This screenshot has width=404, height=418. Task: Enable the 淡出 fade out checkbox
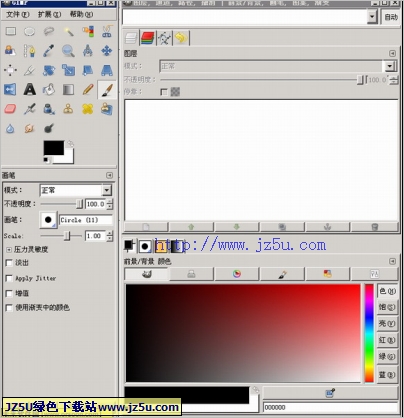click(x=9, y=263)
